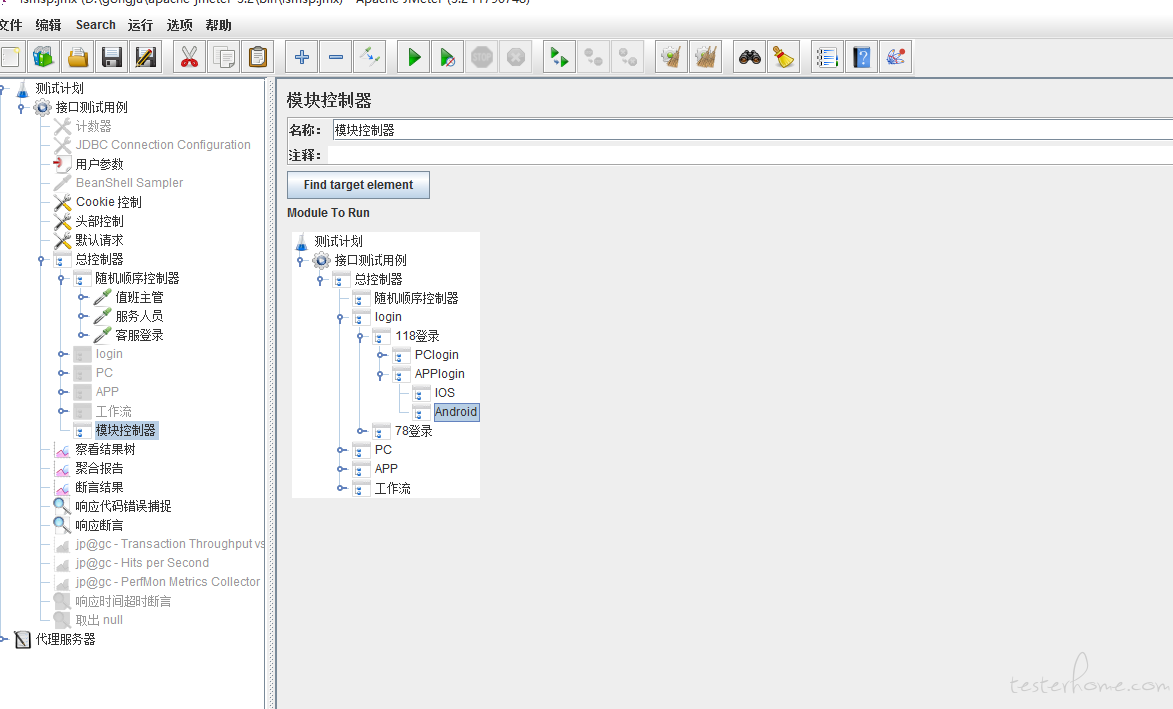Click the last toolbar icon after Help
Viewport: 1173px width, 709px height.
click(x=895, y=57)
